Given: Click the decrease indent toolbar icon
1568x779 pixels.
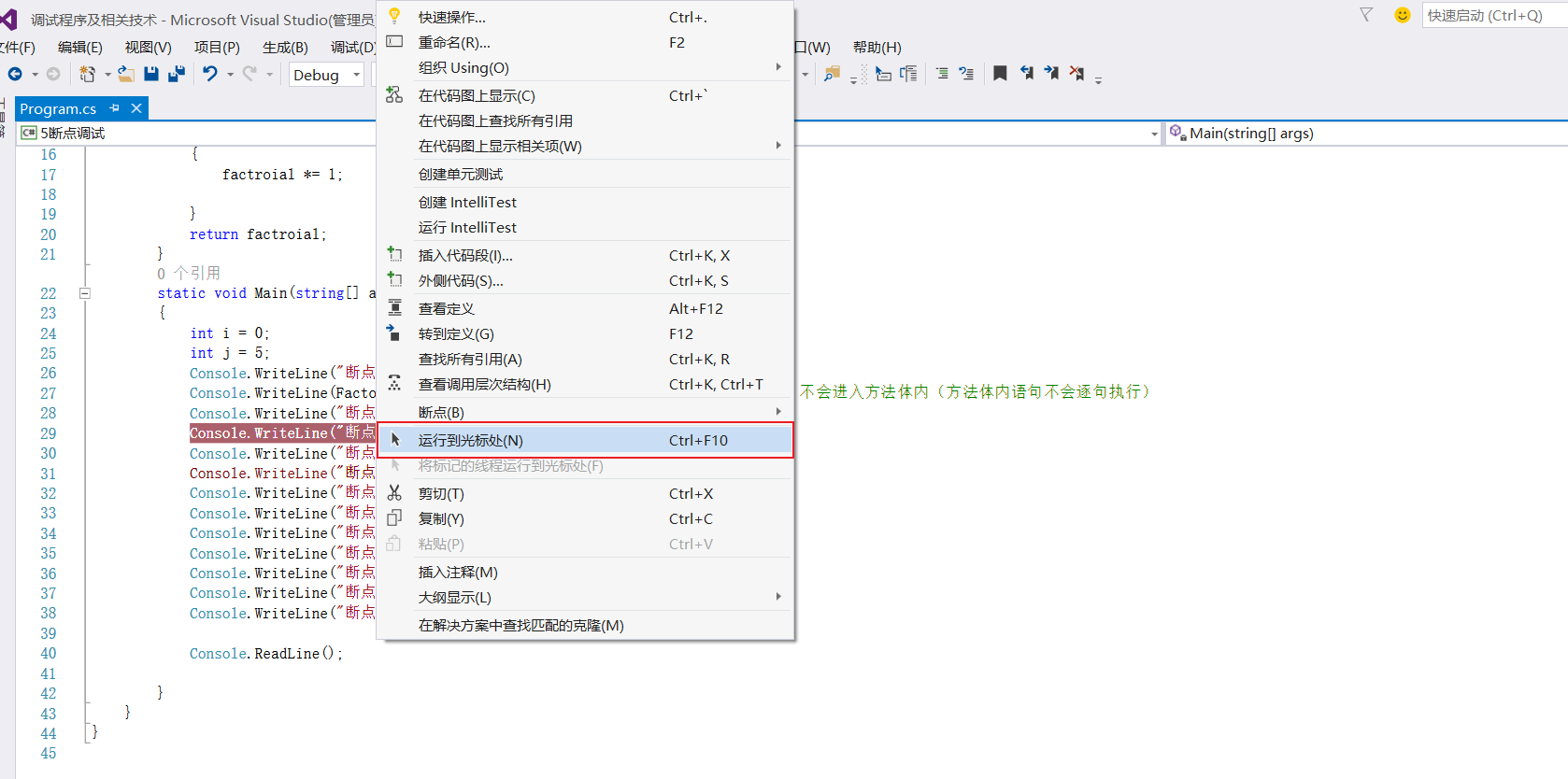Looking at the screenshot, I should coord(966,73).
